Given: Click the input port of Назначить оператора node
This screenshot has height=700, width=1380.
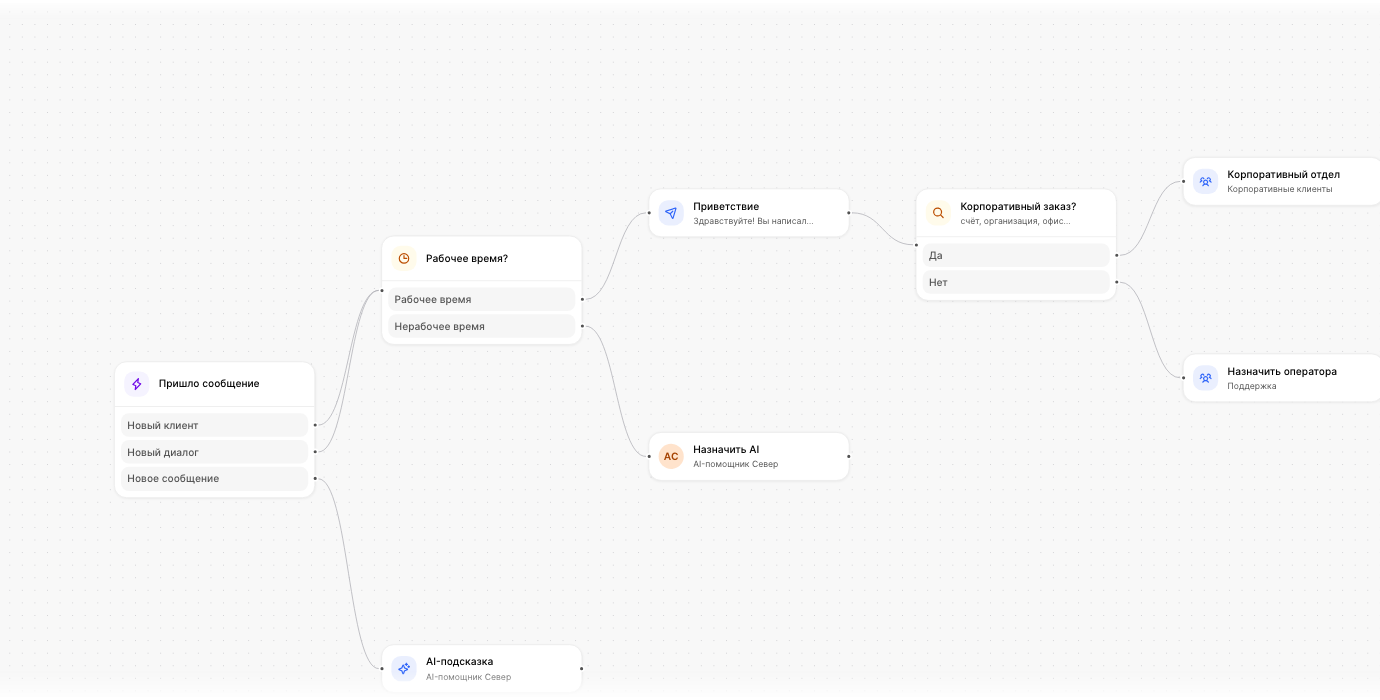Looking at the screenshot, I should click(1183, 378).
